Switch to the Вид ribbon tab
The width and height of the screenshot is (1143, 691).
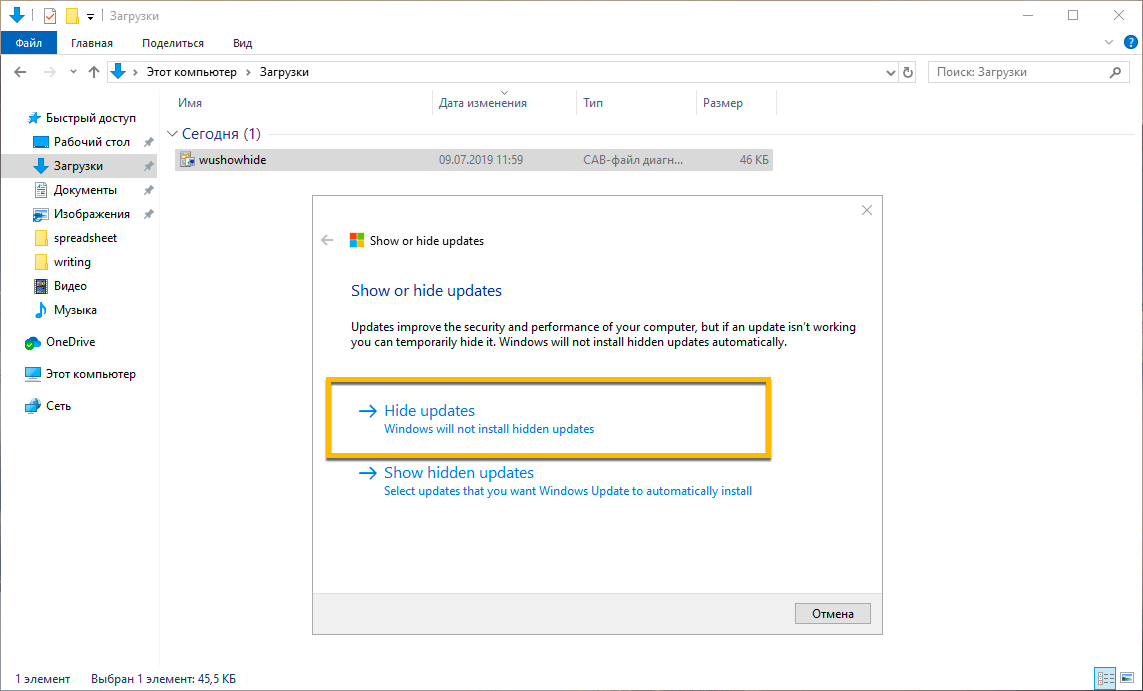click(x=241, y=42)
